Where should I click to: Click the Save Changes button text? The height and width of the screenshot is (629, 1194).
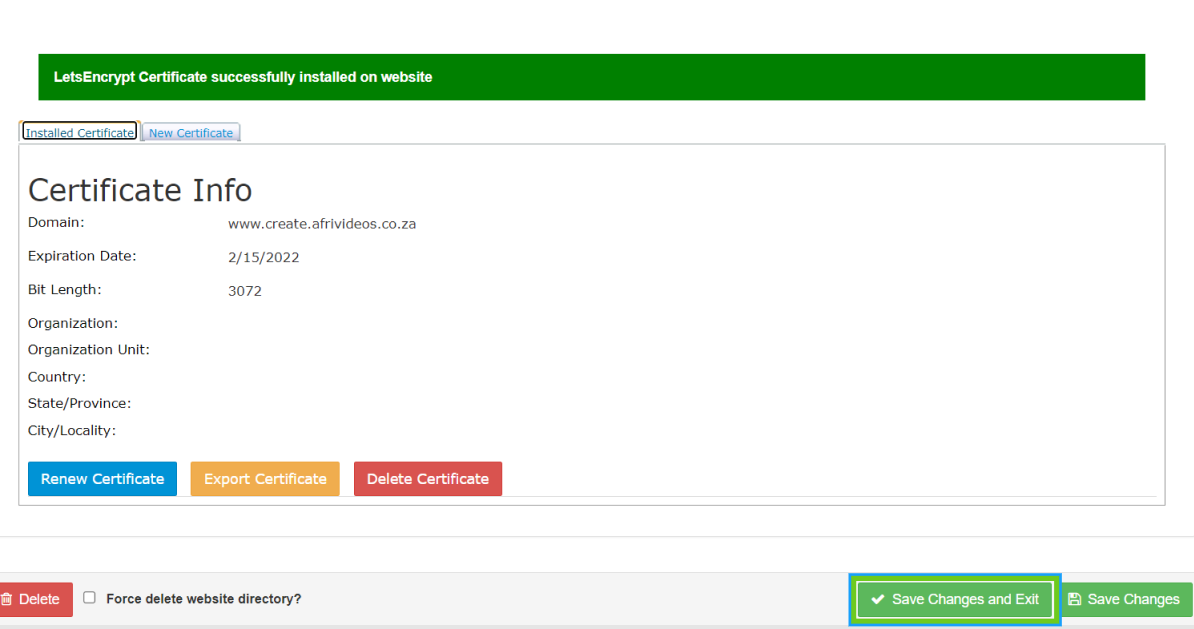click(x=1133, y=600)
